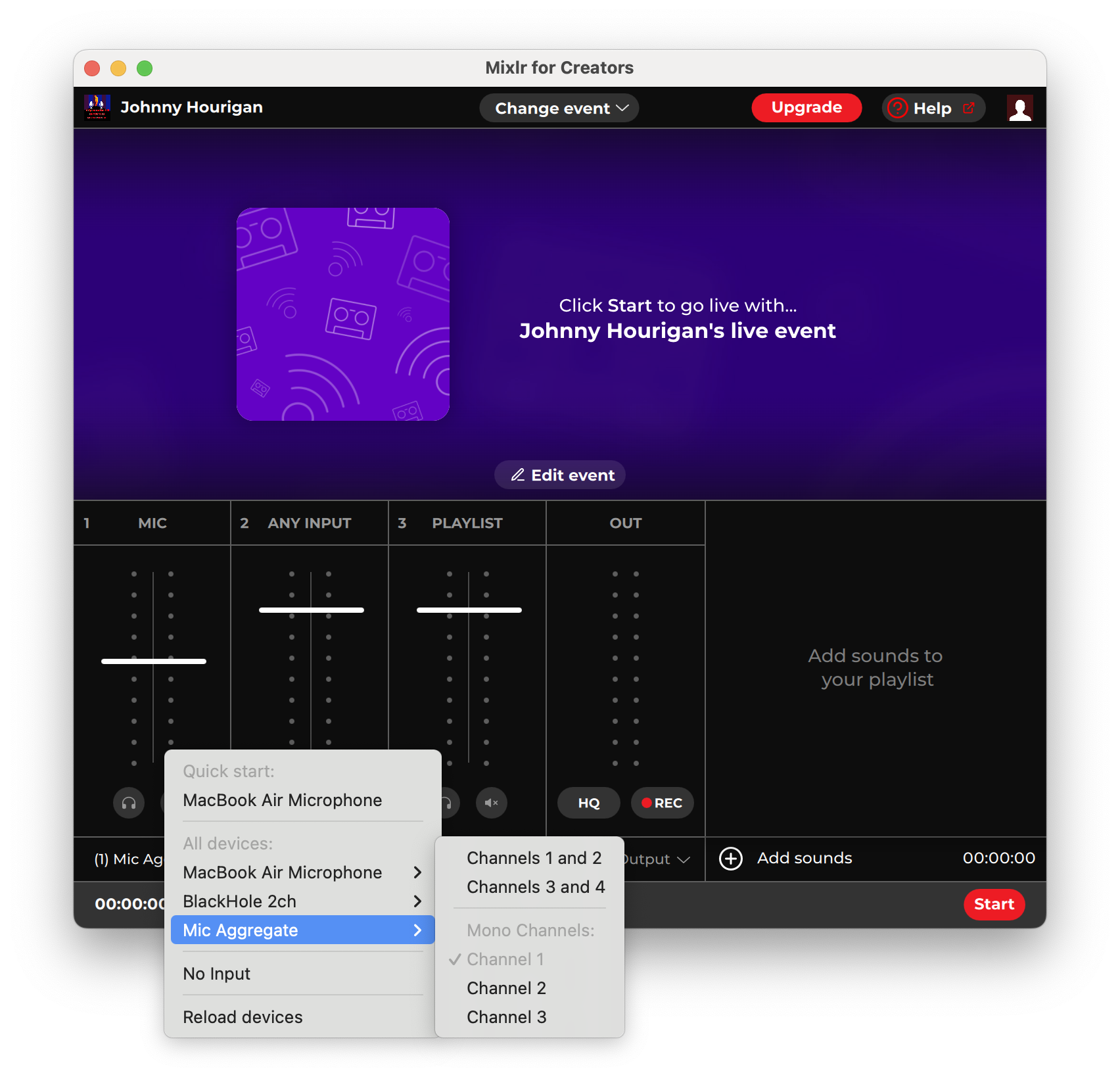The image size is (1120, 1073).
Task: Open the Change event dropdown
Action: coord(559,108)
